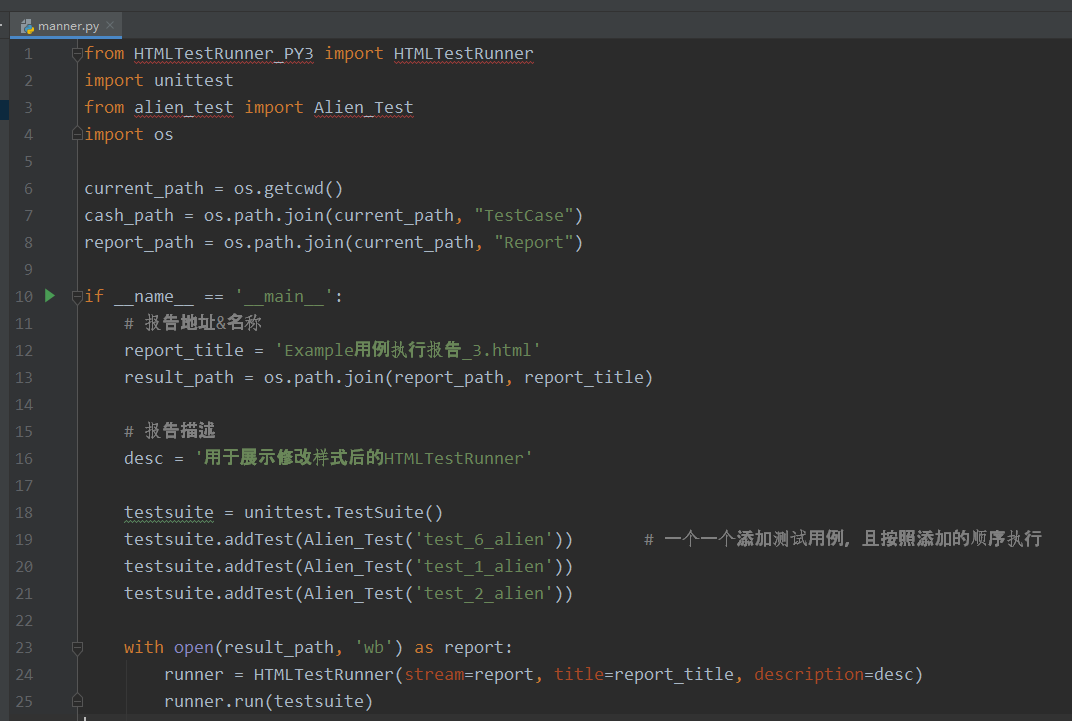Image resolution: width=1072 pixels, height=721 pixels.
Task: Click 'Alien_Test' class import on line 3
Action: click(x=364, y=107)
